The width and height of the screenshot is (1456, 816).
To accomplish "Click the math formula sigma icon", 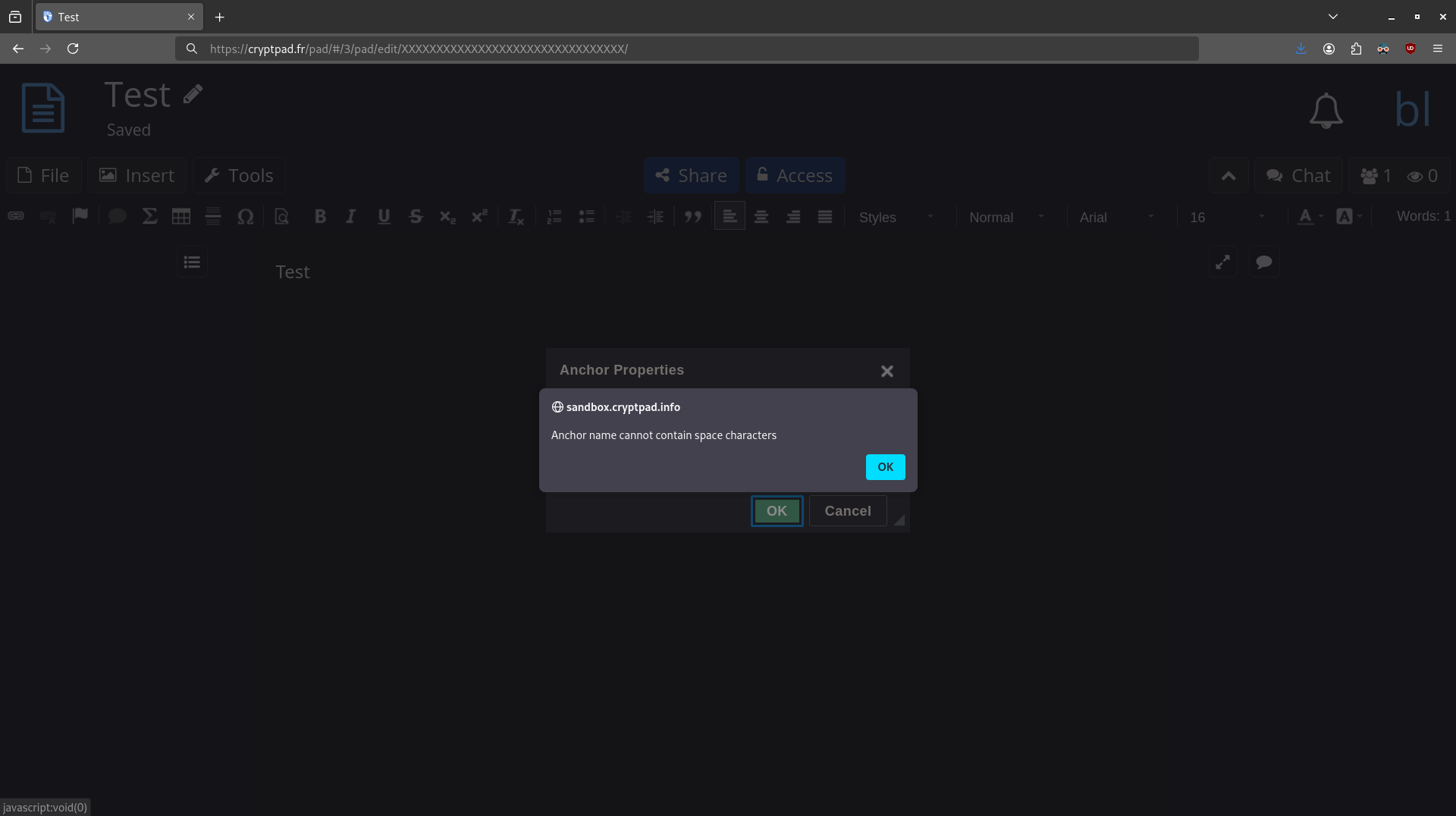I will [x=149, y=217].
